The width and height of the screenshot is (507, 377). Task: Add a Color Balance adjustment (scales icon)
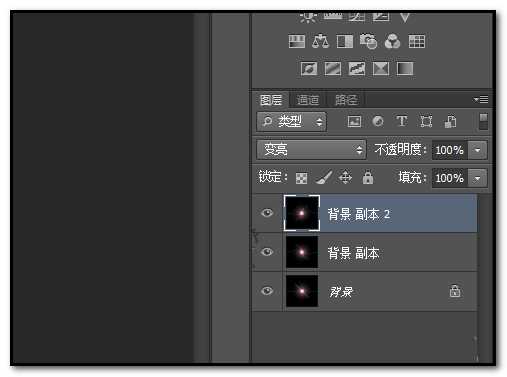click(320, 42)
